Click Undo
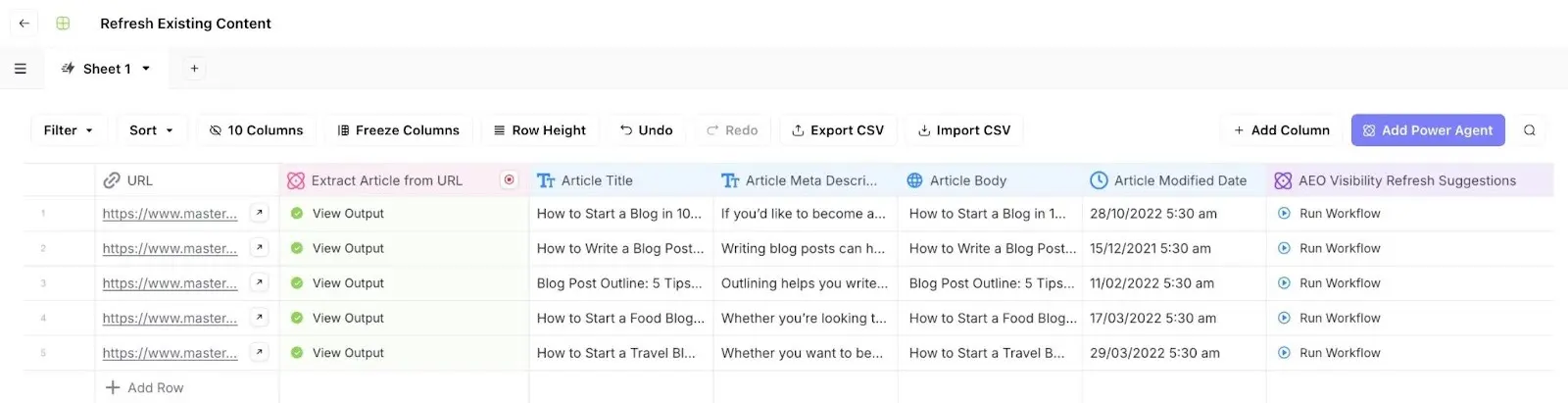 pyautogui.click(x=646, y=130)
